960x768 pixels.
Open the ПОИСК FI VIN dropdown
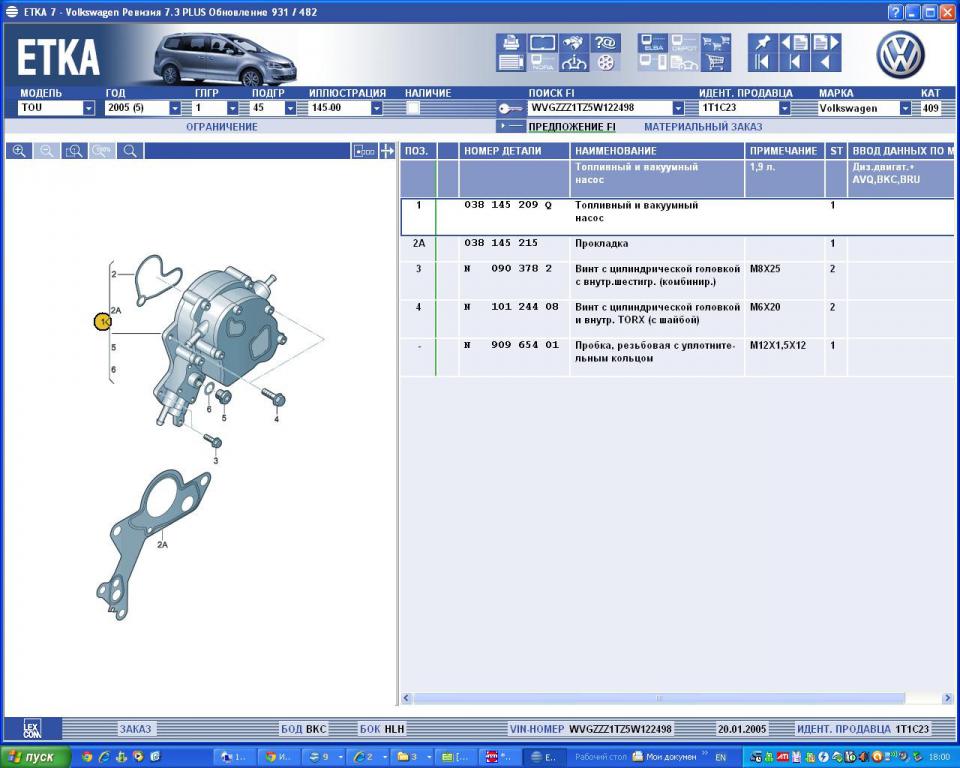(678, 108)
